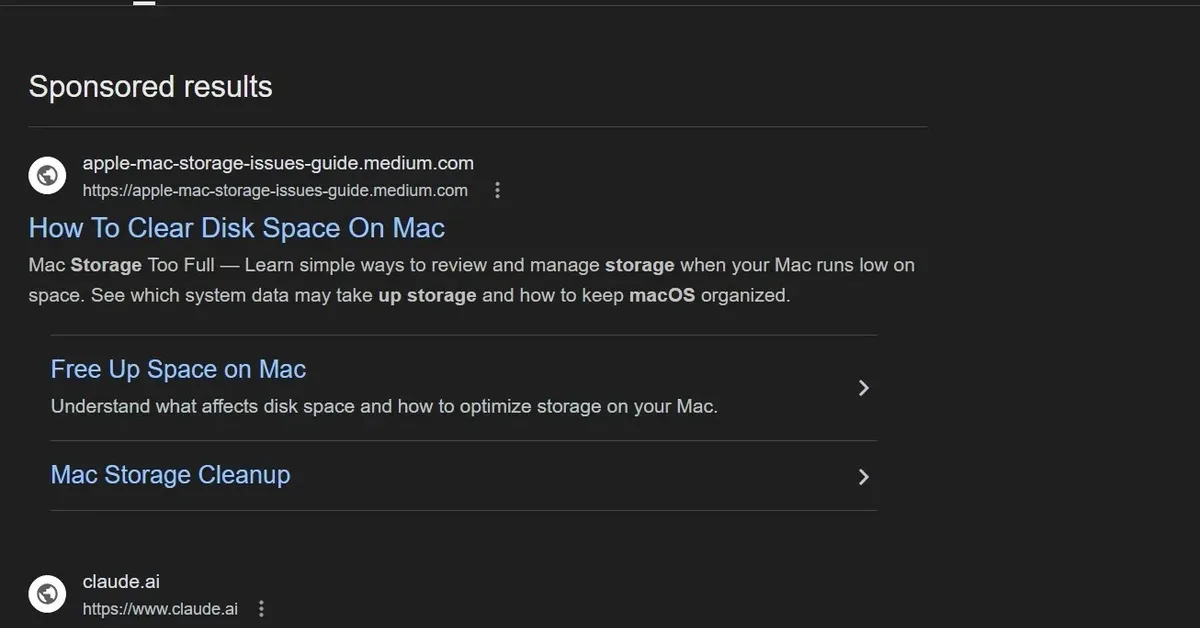Viewport: 1200px width, 628px height.
Task: Open the three-dot menu beside the medium.com URL
Action: coord(497,189)
